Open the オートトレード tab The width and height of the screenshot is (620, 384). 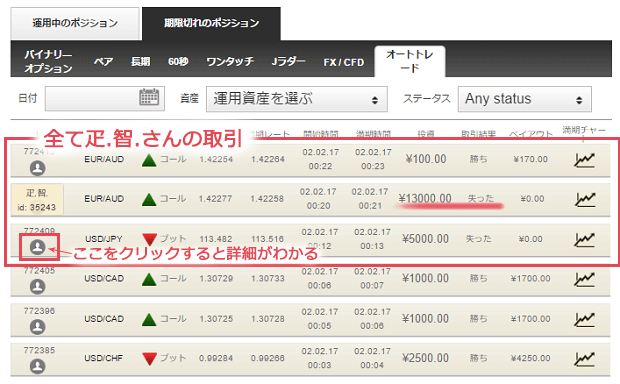(410, 61)
